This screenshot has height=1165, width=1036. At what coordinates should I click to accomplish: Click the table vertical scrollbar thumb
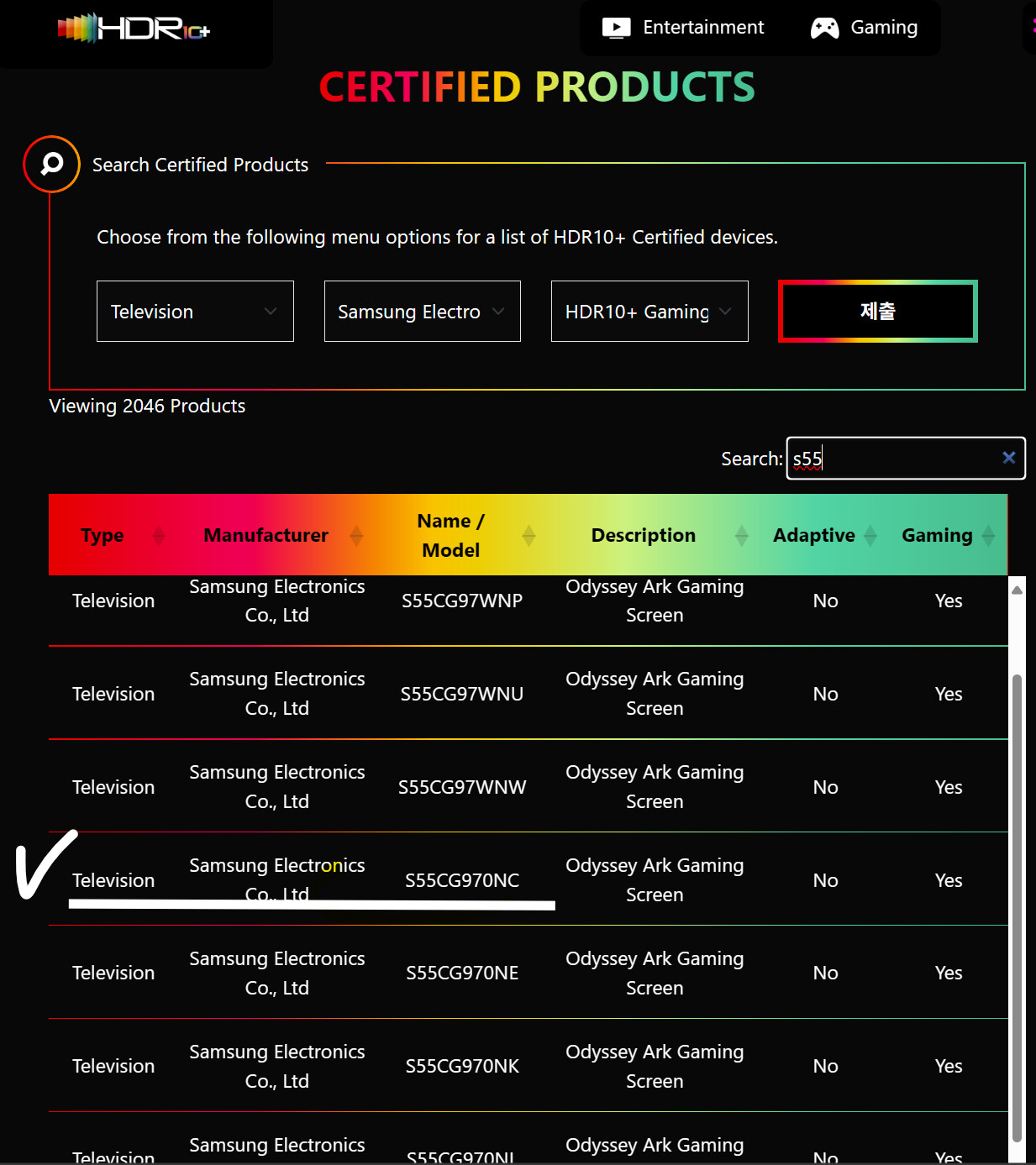tap(1017, 907)
